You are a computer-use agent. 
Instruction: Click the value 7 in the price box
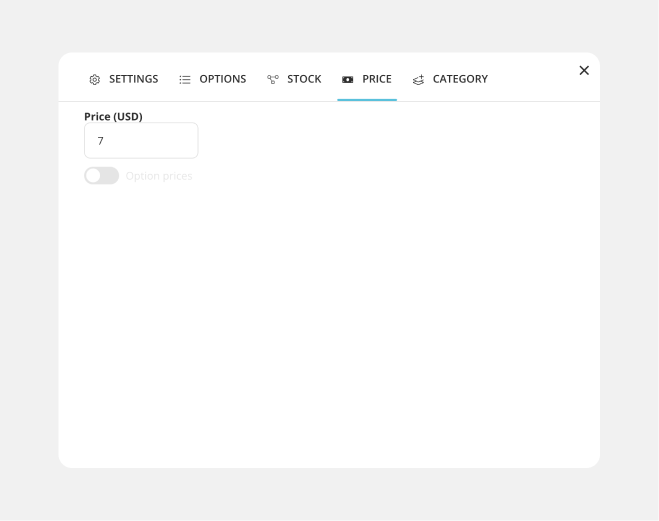(100, 141)
